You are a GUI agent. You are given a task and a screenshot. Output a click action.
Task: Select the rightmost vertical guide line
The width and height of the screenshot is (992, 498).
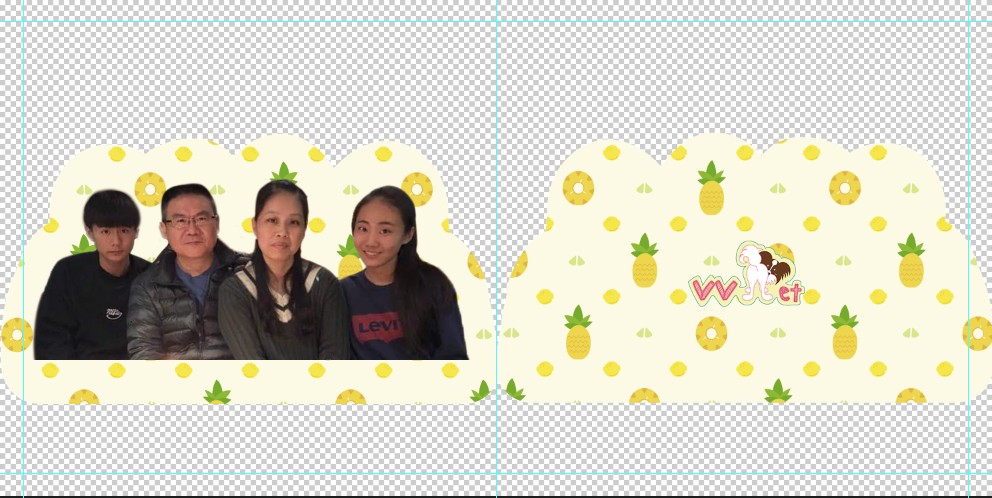(968, 100)
